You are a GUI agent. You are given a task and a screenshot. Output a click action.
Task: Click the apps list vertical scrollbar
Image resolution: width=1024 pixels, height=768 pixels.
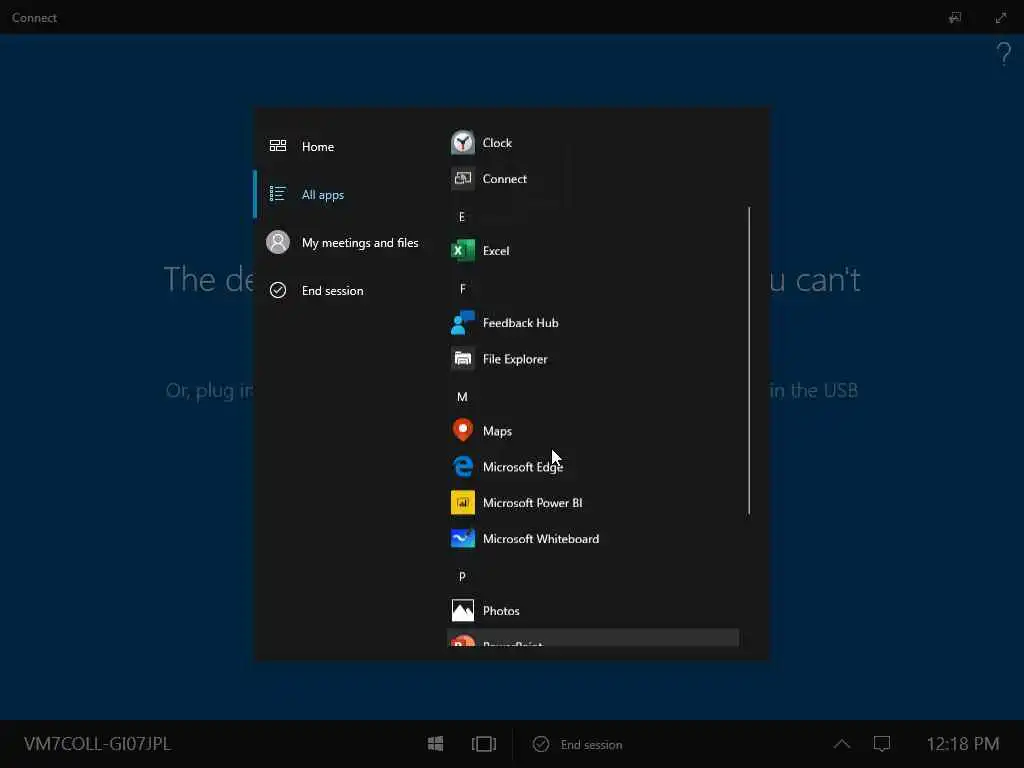click(748, 360)
